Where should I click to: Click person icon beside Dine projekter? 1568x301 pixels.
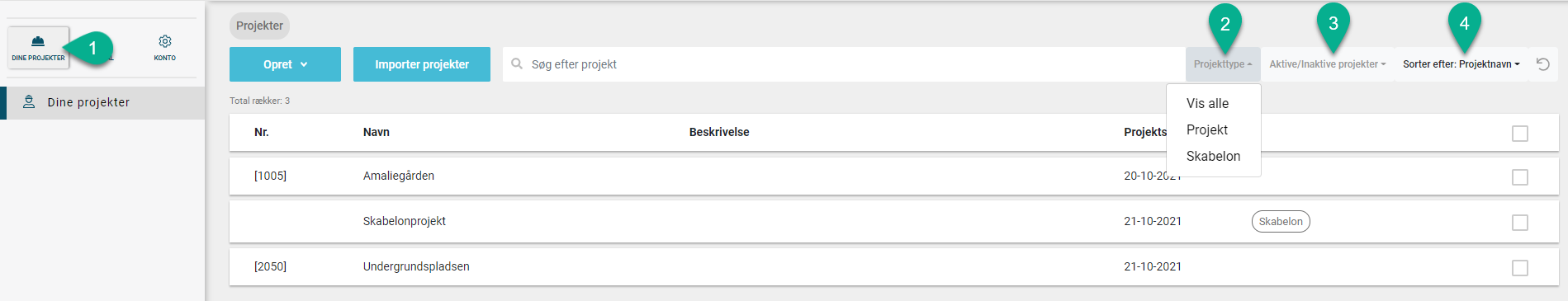29,102
